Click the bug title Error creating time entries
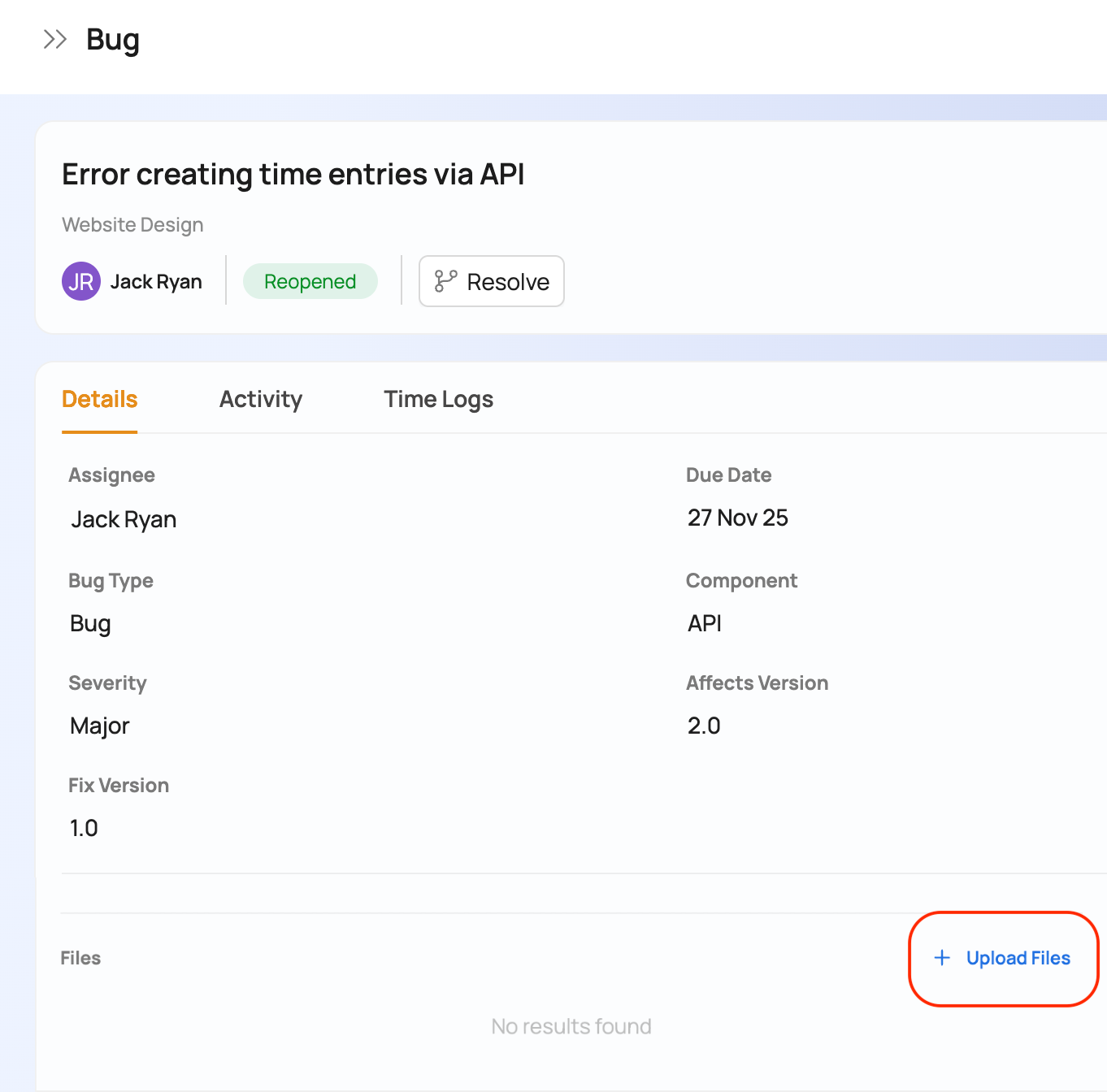Viewport: 1107px width, 1092px height. click(293, 175)
